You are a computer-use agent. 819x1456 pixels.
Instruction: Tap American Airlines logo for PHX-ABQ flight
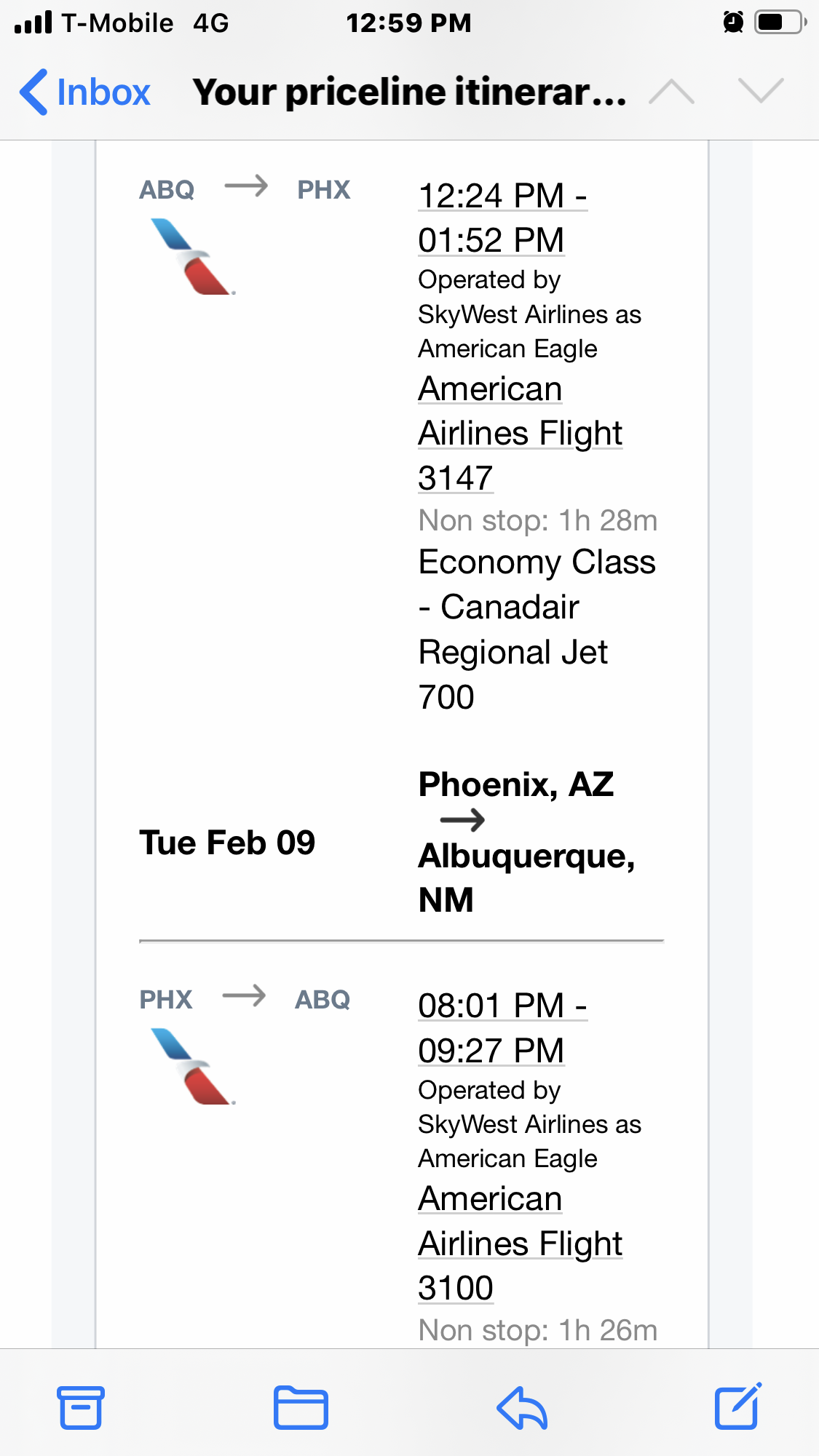click(x=193, y=1067)
